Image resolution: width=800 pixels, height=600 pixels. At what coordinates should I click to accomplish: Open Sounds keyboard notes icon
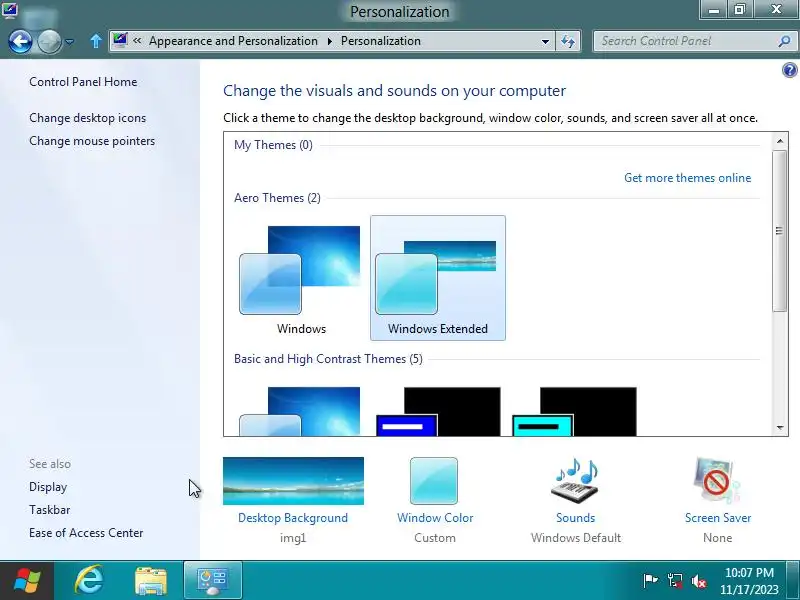point(575,480)
